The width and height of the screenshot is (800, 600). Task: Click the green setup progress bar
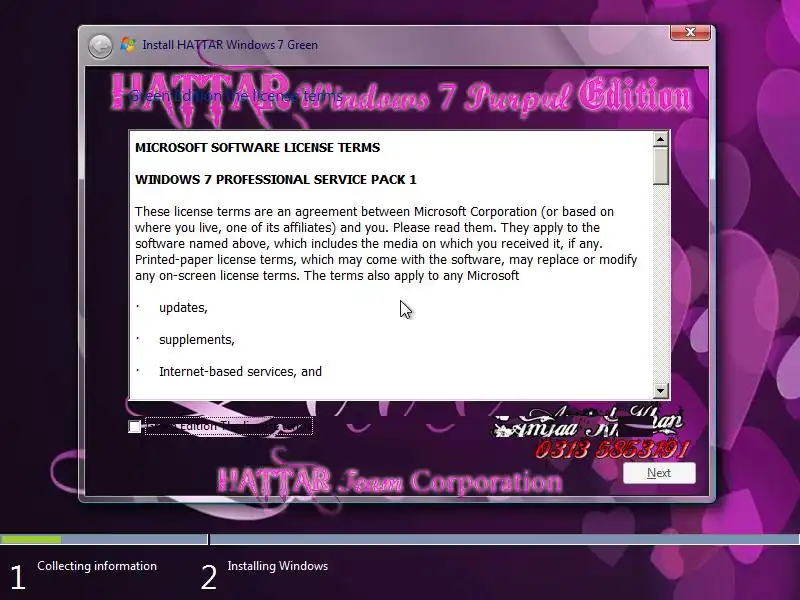click(x=31, y=539)
